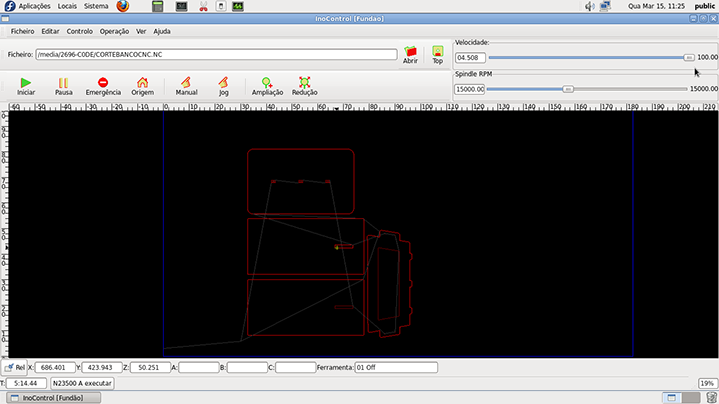Open the Ajuda menu

click(x=162, y=31)
